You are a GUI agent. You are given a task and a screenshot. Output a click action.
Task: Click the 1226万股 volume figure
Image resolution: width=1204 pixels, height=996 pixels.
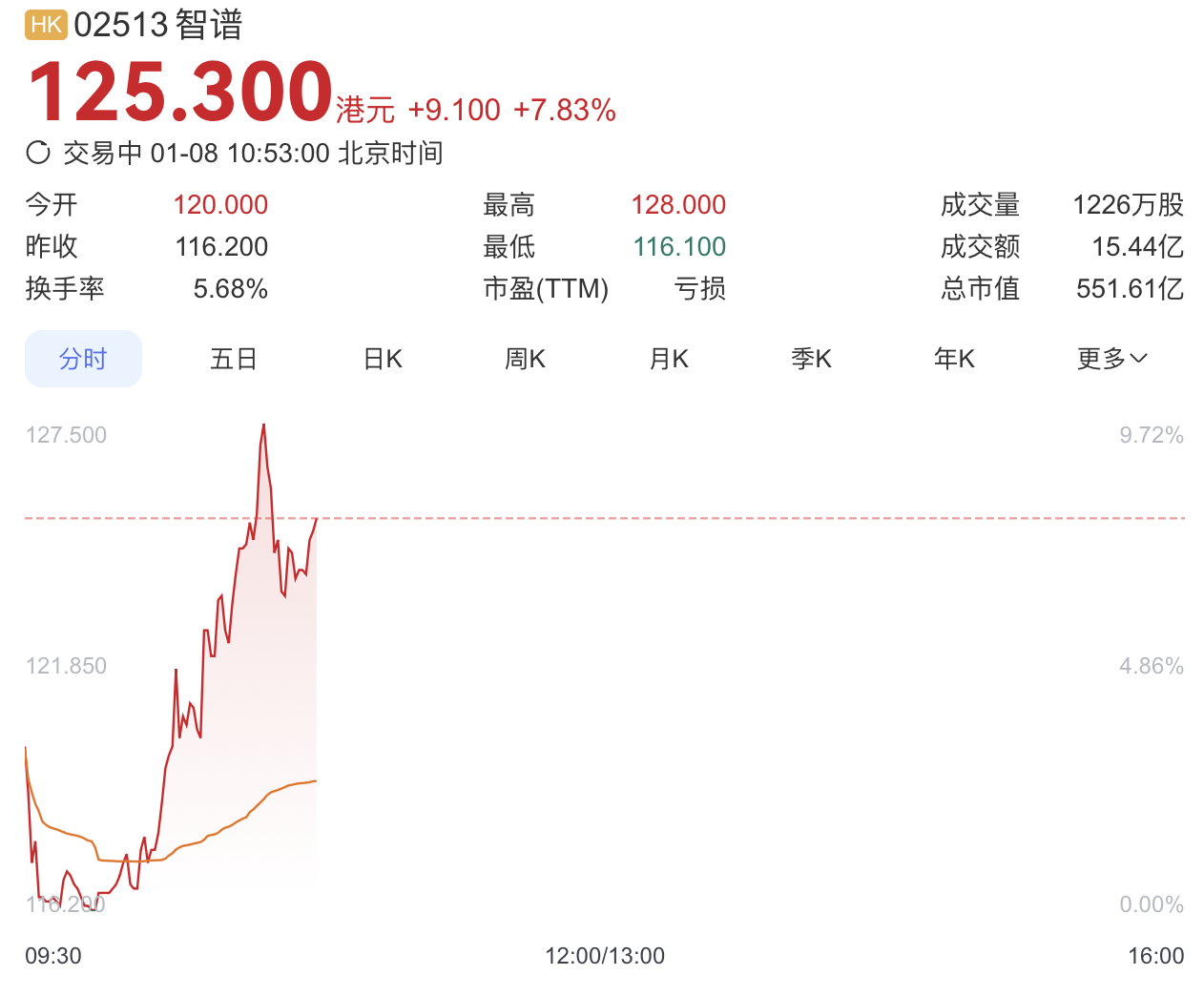[1128, 204]
